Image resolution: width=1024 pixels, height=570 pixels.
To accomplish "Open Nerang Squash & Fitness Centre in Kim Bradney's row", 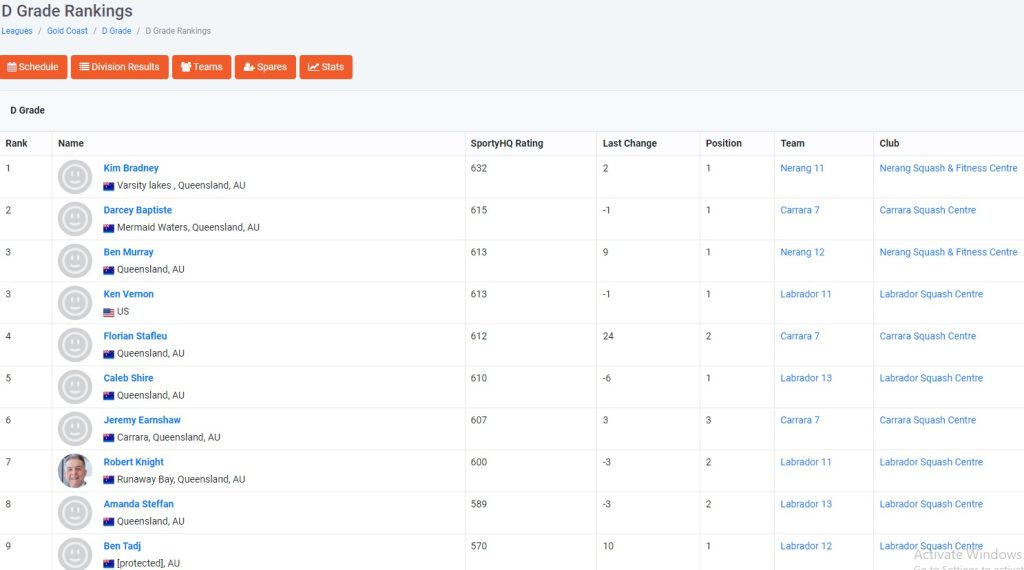I will [948, 168].
